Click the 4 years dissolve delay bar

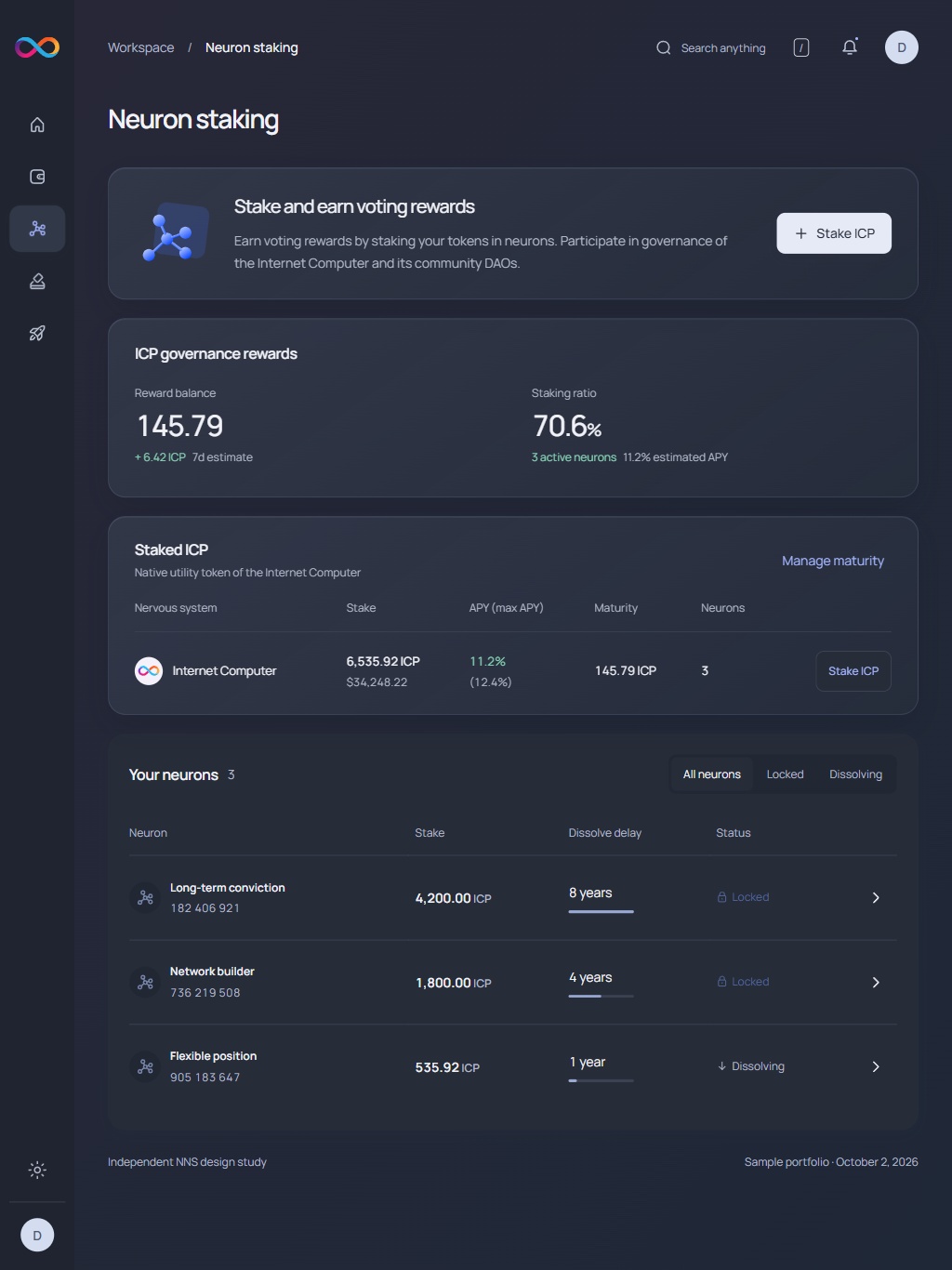point(601,997)
